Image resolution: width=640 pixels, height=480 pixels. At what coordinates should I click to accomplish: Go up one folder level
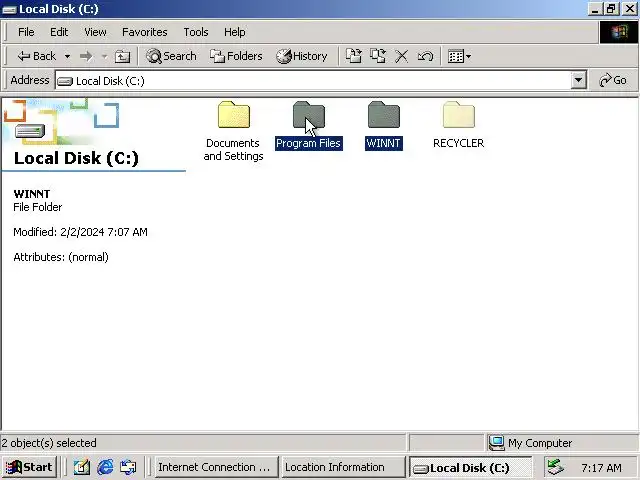[122, 56]
